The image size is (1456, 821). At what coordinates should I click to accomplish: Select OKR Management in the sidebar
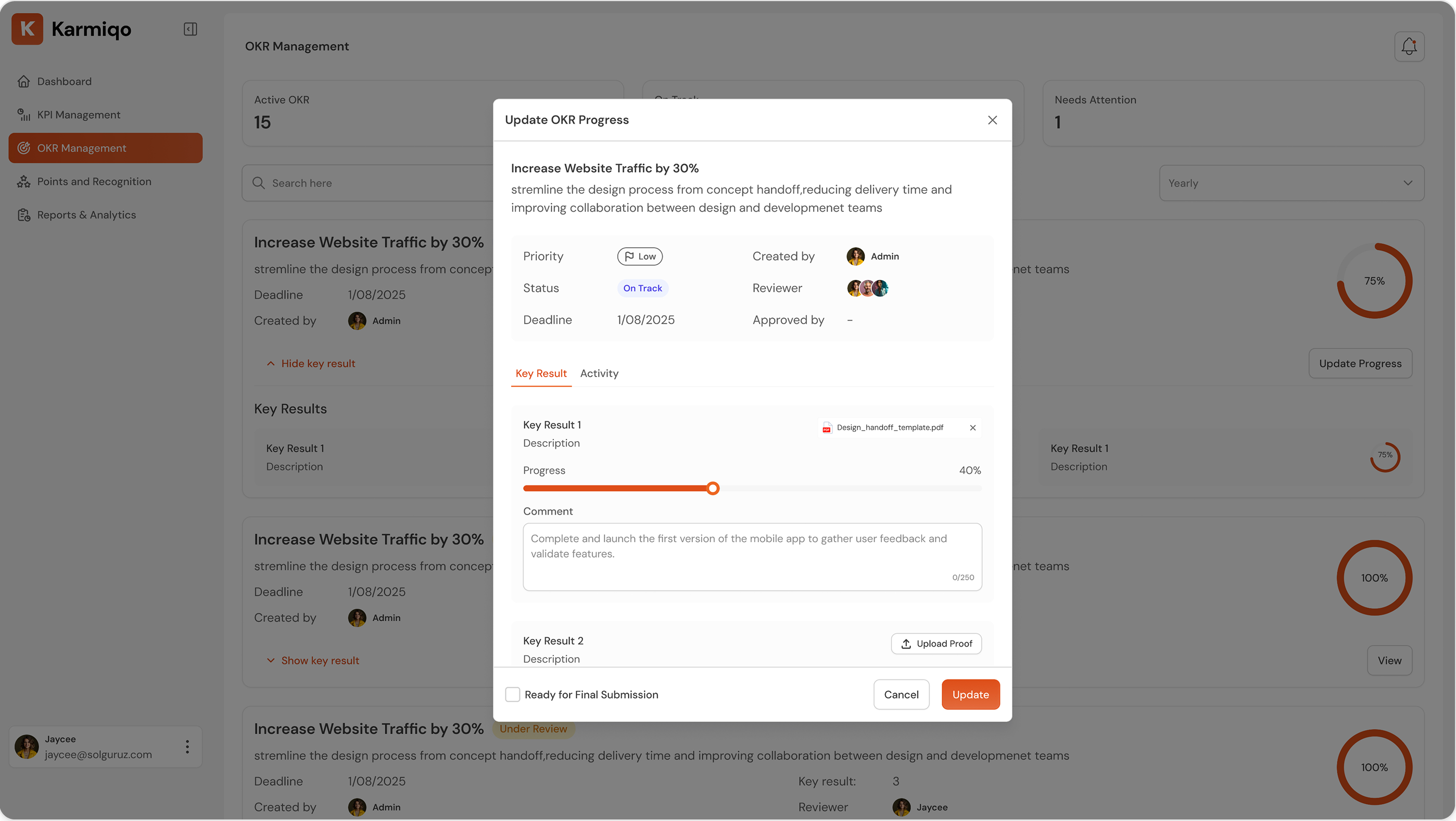105,148
